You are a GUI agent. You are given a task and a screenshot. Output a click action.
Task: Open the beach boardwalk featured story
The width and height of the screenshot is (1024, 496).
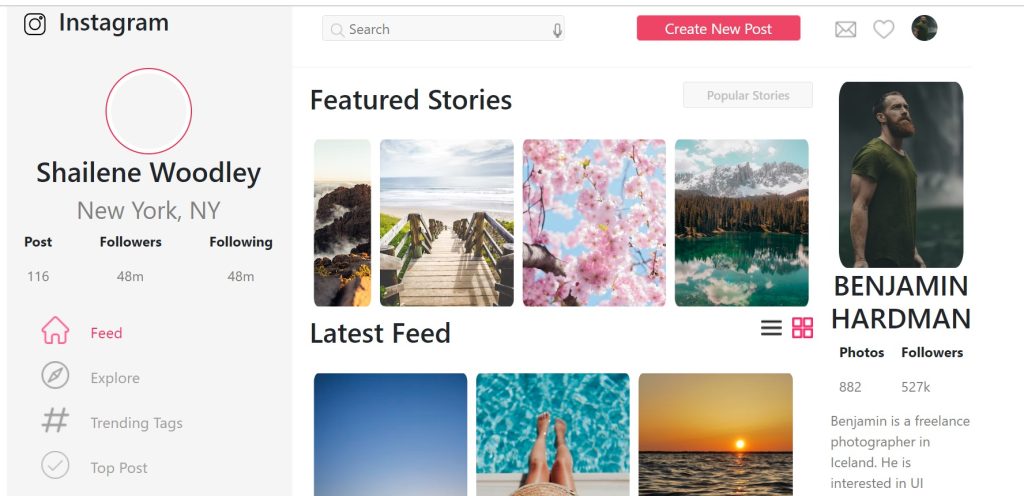(447, 222)
